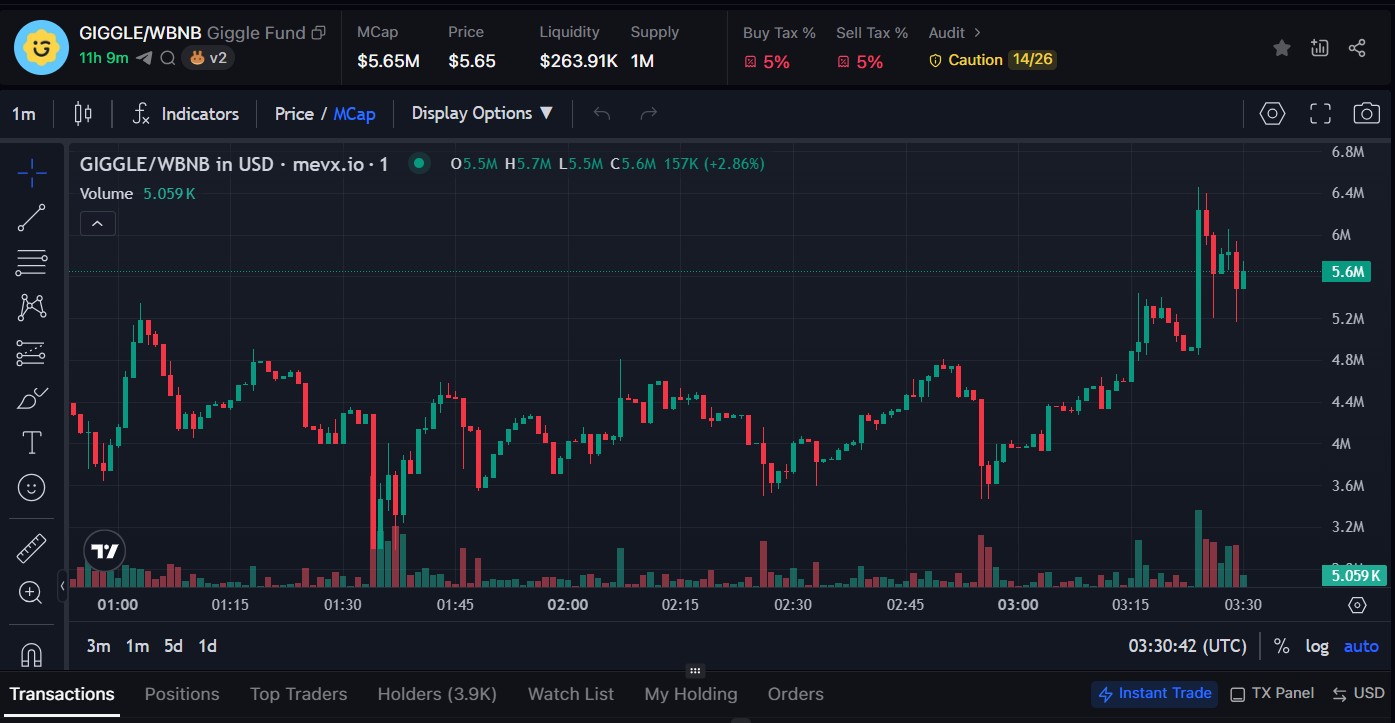This screenshot has width=1395, height=723.
Task: Enter fullscreen chart mode
Action: pos(1320,113)
